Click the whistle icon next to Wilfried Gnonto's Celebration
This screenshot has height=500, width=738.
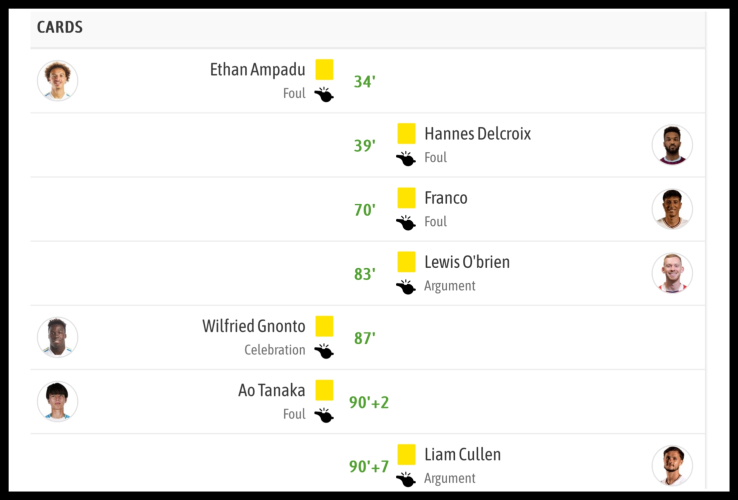[x=324, y=351]
